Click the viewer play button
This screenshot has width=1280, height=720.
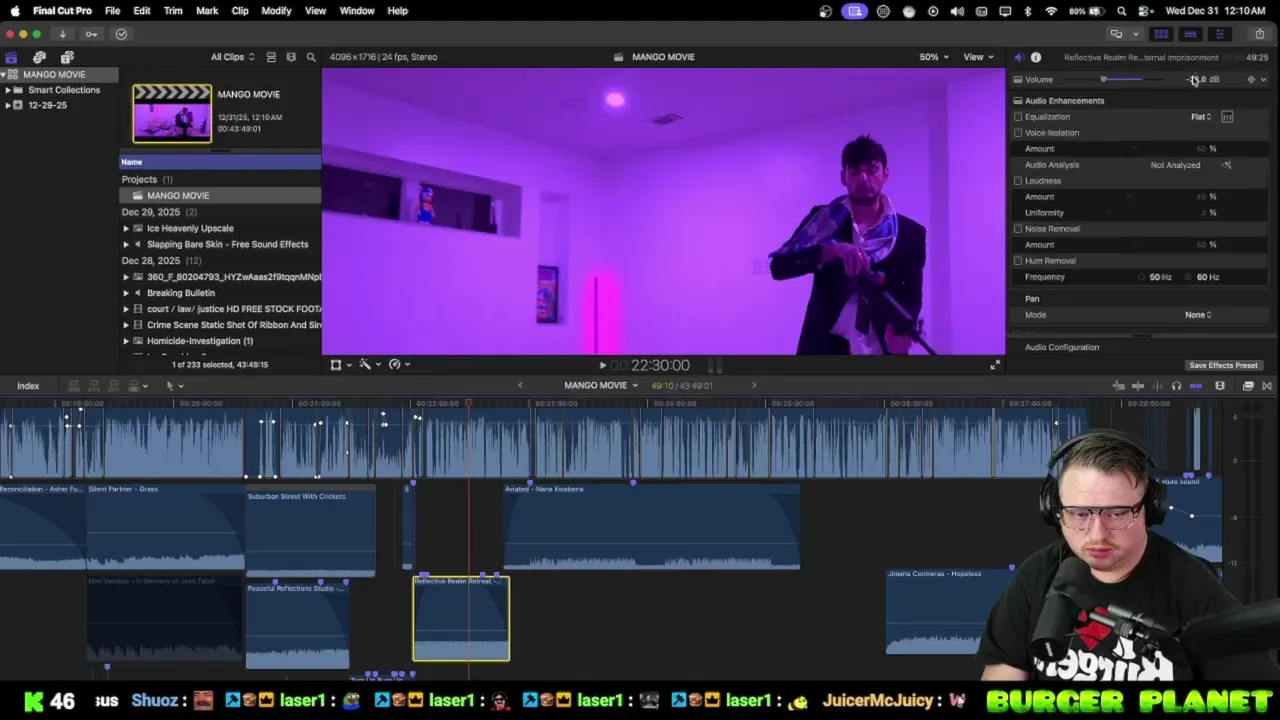pyautogui.click(x=602, y=366)
